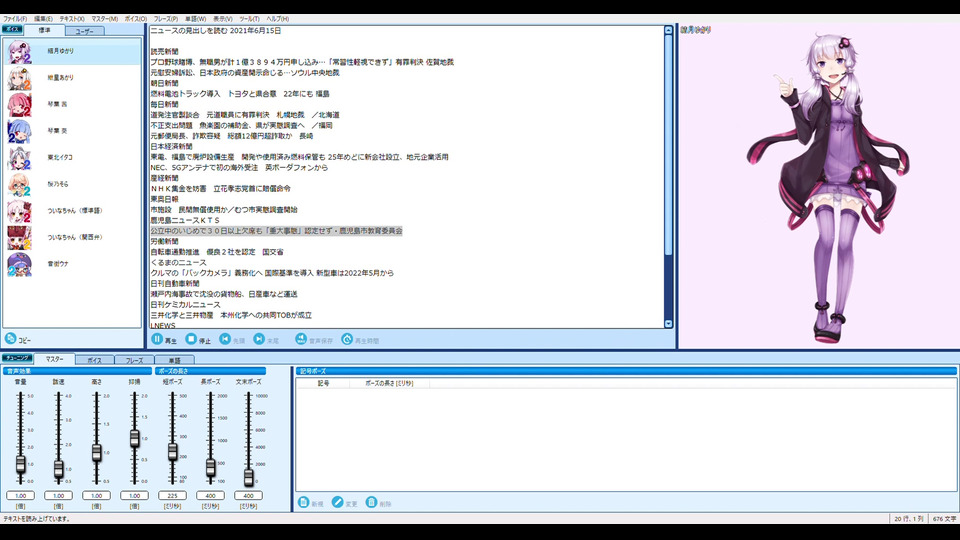Viewport: 960px width, 540px height.
Task: Open the 単語(W) menu
Action: coord(196,19)
